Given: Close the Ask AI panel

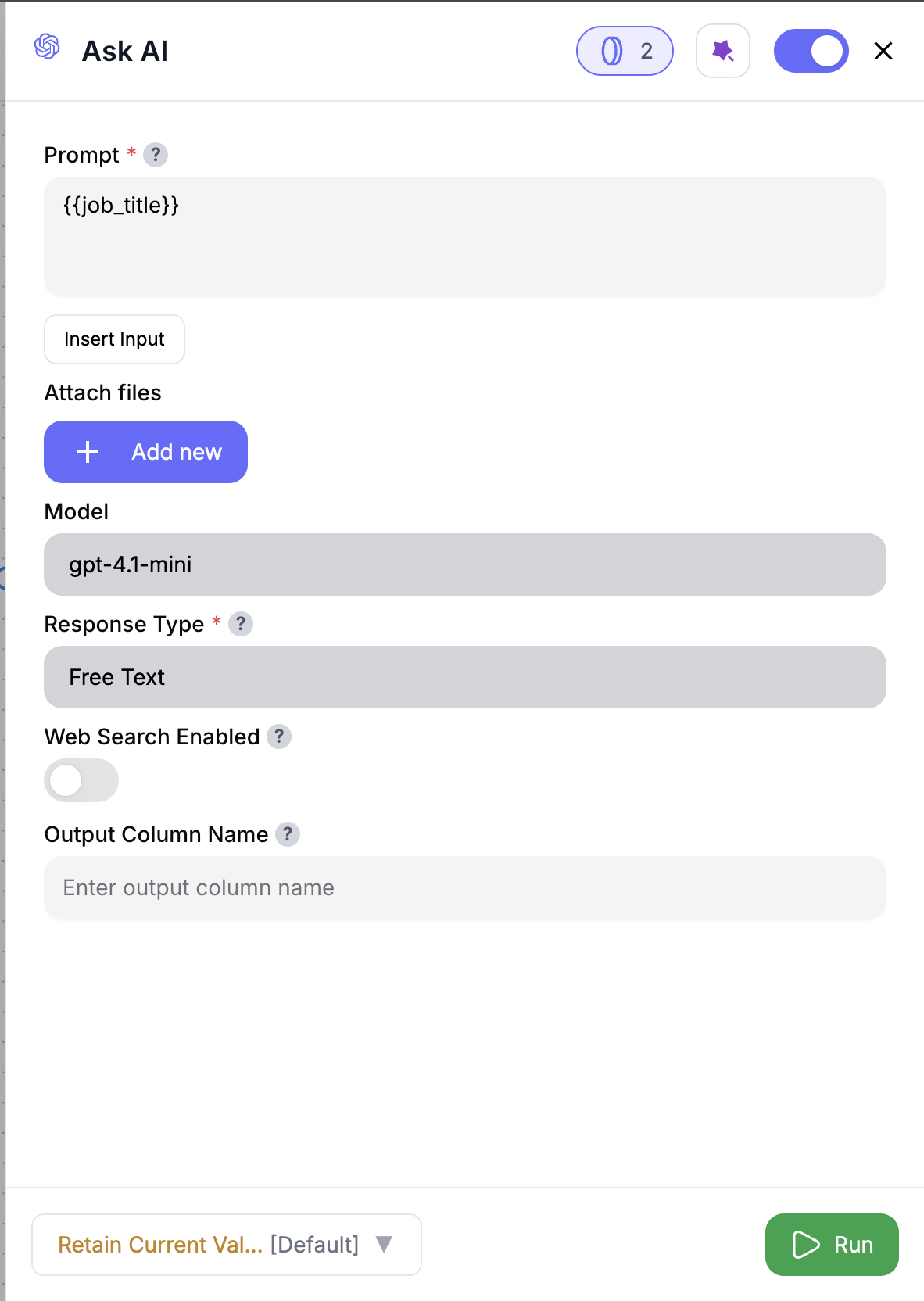Looking at the screenshot, I should (883, 50).
